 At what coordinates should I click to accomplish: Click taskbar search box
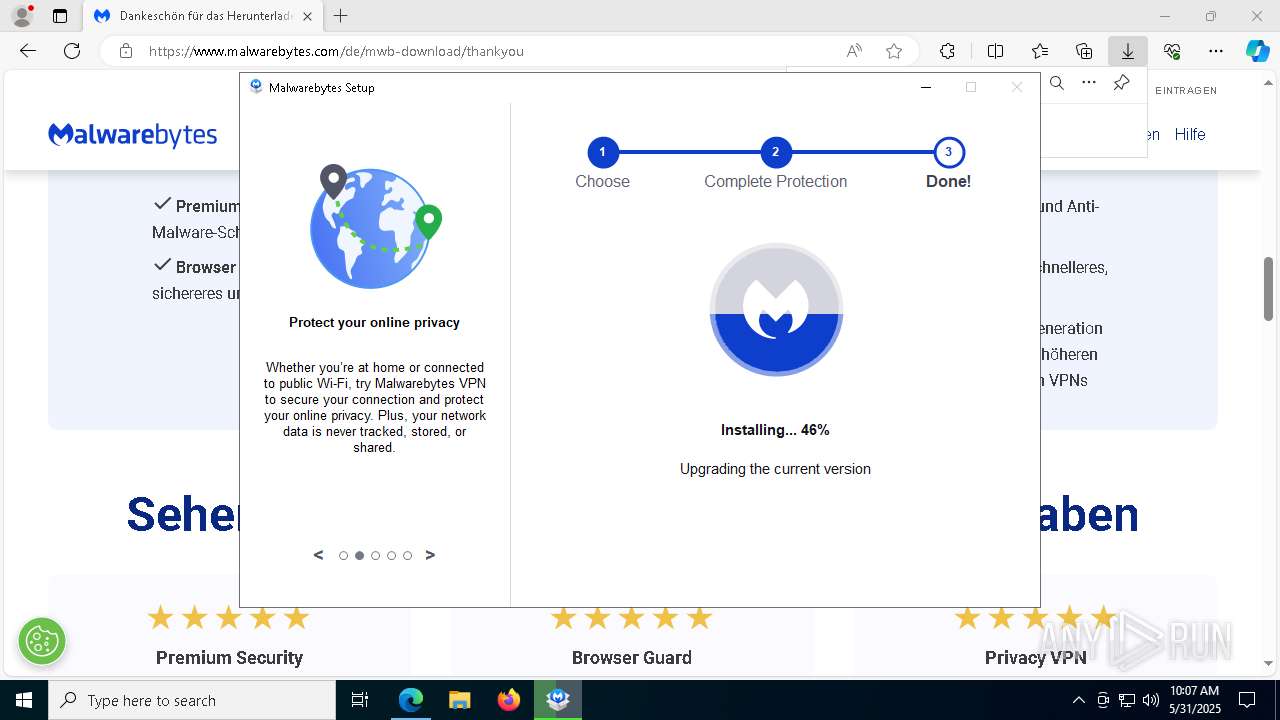[x=192, y=700]
